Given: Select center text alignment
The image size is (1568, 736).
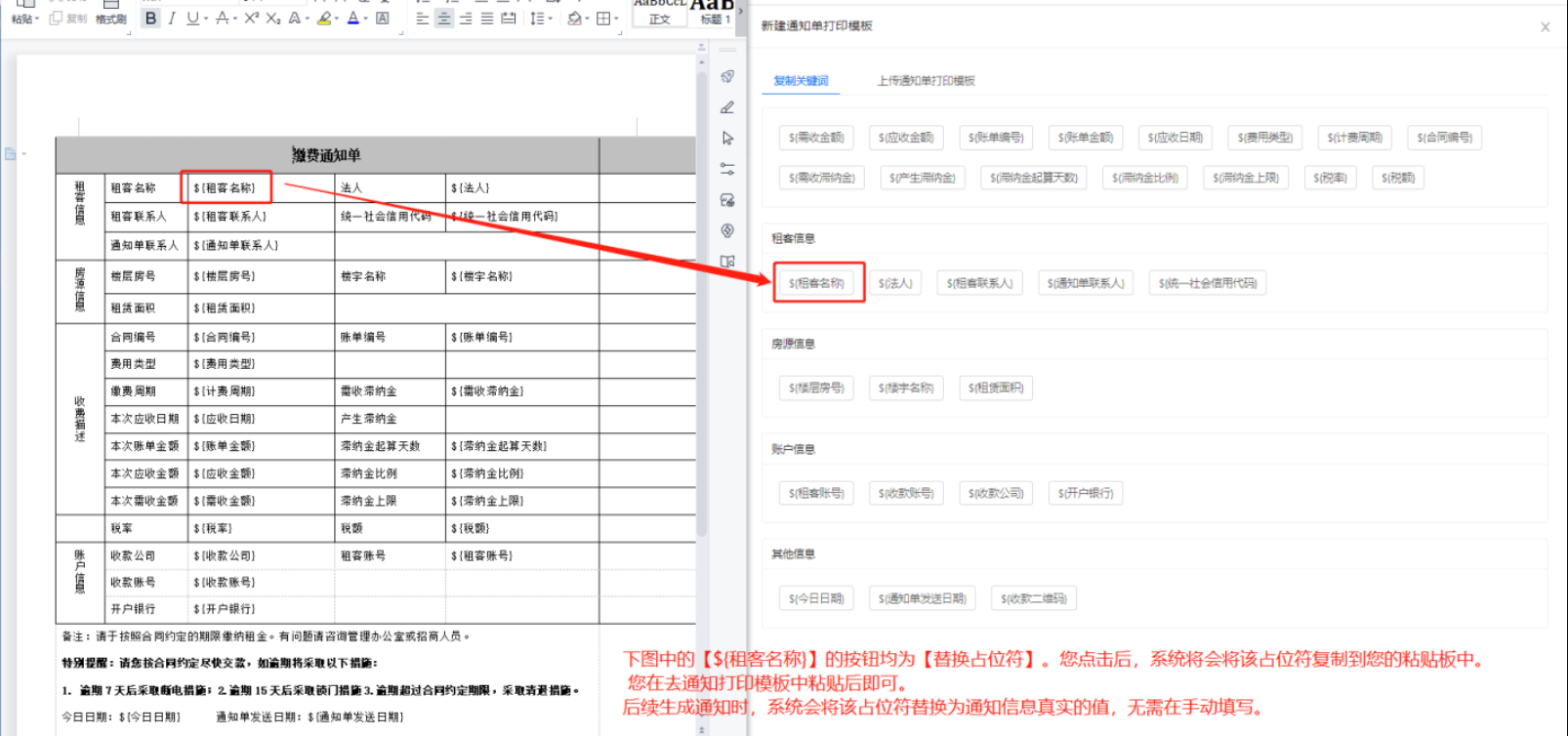Looking at the screenshot, I should [x=444, y=19].
